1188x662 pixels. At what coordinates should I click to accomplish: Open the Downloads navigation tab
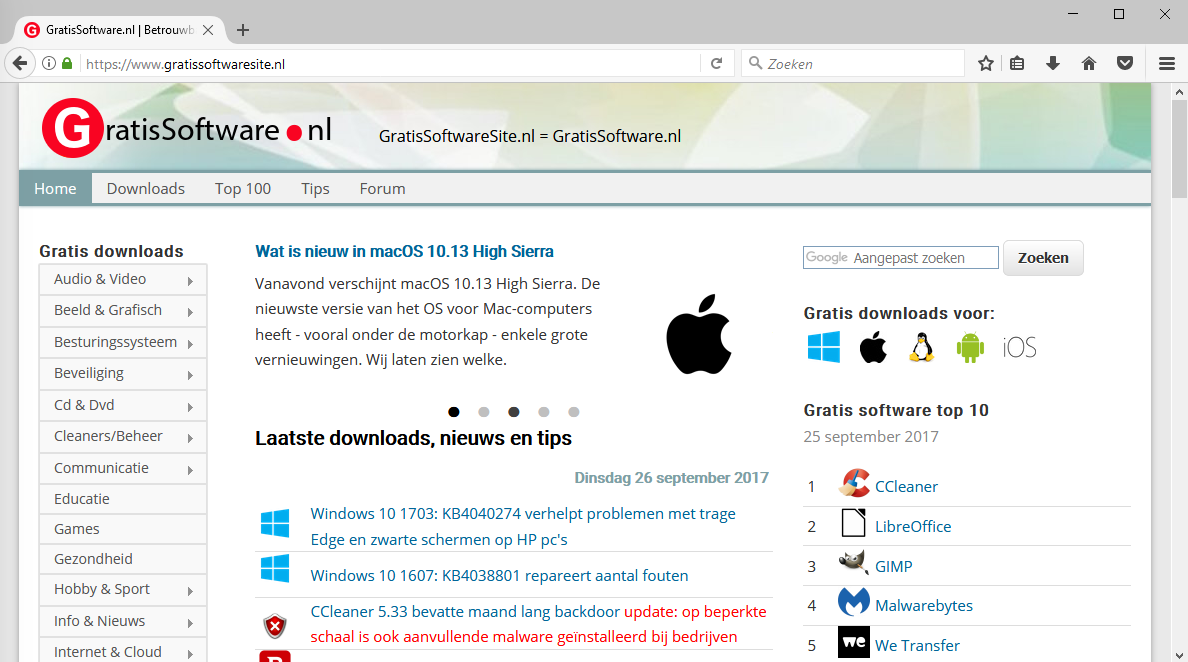point(146,188)
